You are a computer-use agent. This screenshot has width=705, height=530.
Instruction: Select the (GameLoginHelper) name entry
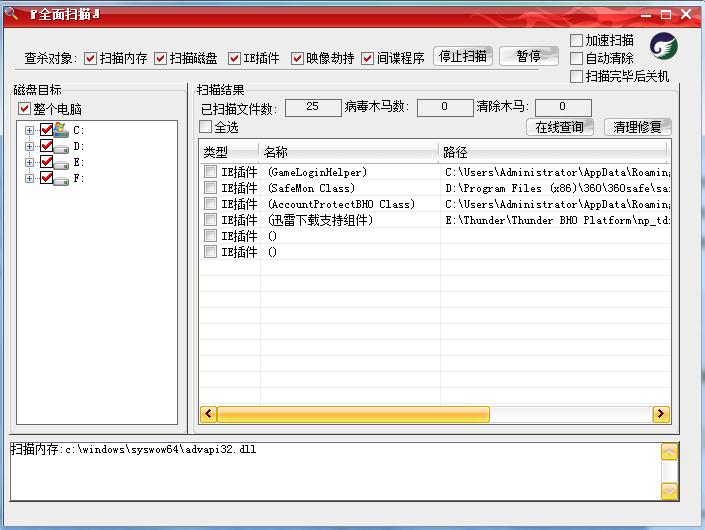317,172
